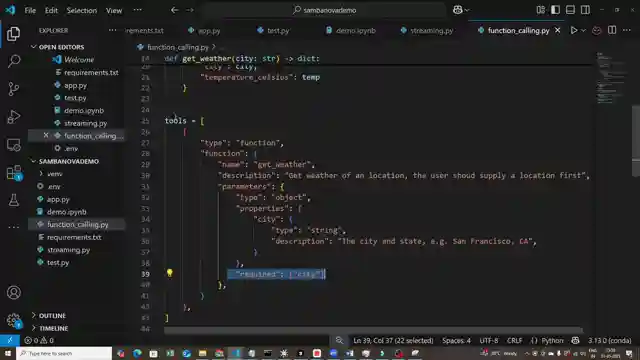Click the Windows Start button
The height and width of the screenshot is (360, 640).
click(7, 353)
